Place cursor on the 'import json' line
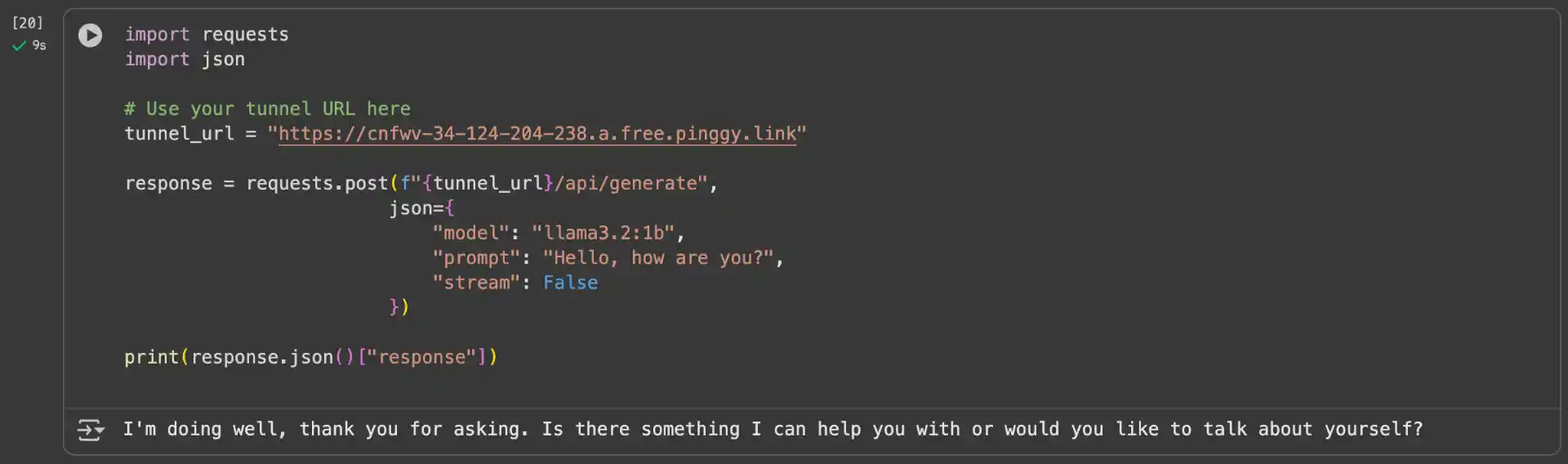1568x464 pixels. click(185, 59)
